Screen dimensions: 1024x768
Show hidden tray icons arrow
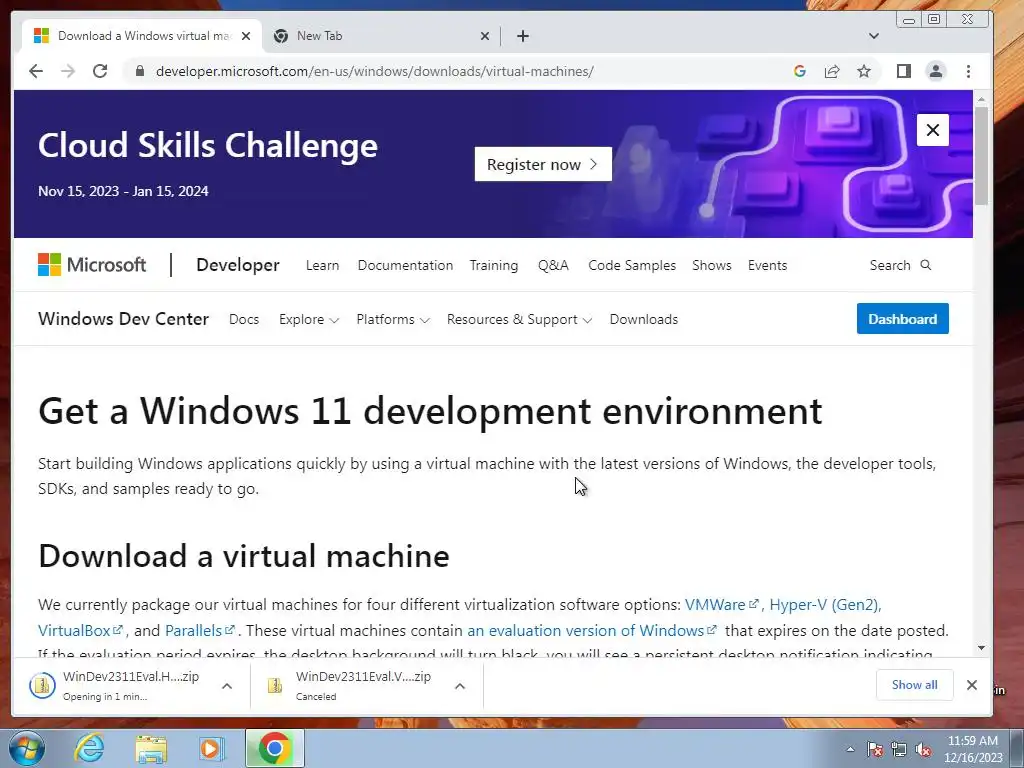[850, 750]
